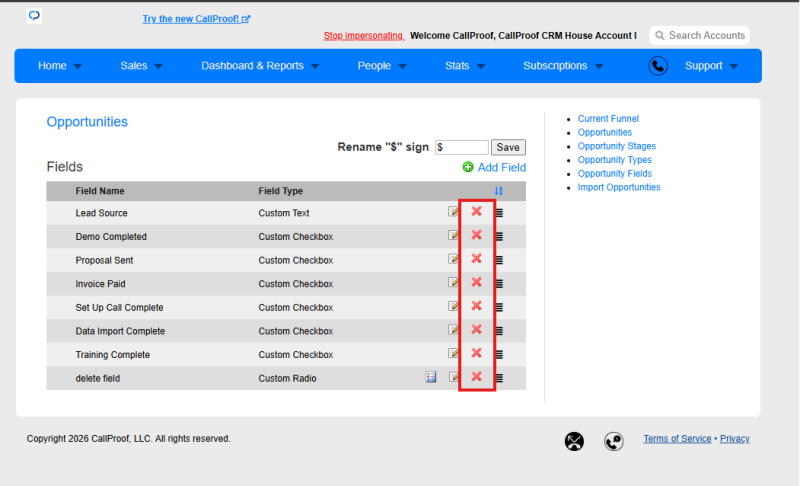The image size is (800, 486).
Task: Edit the Proposal Sent field
Action: 453,259
